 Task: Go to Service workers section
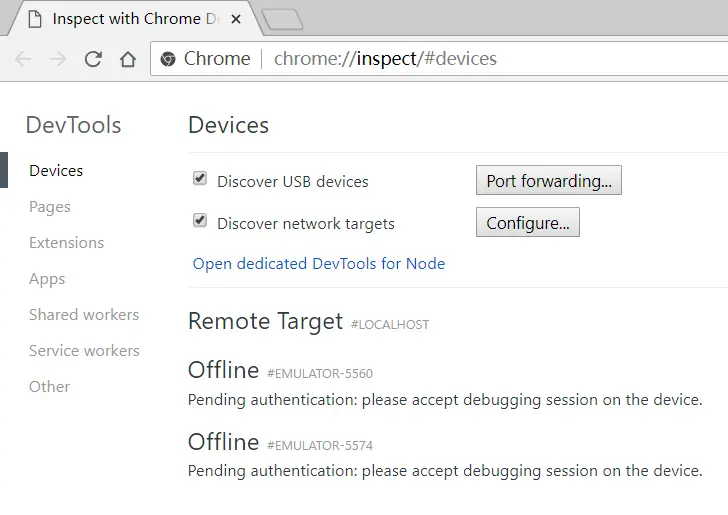coord(84,351)
